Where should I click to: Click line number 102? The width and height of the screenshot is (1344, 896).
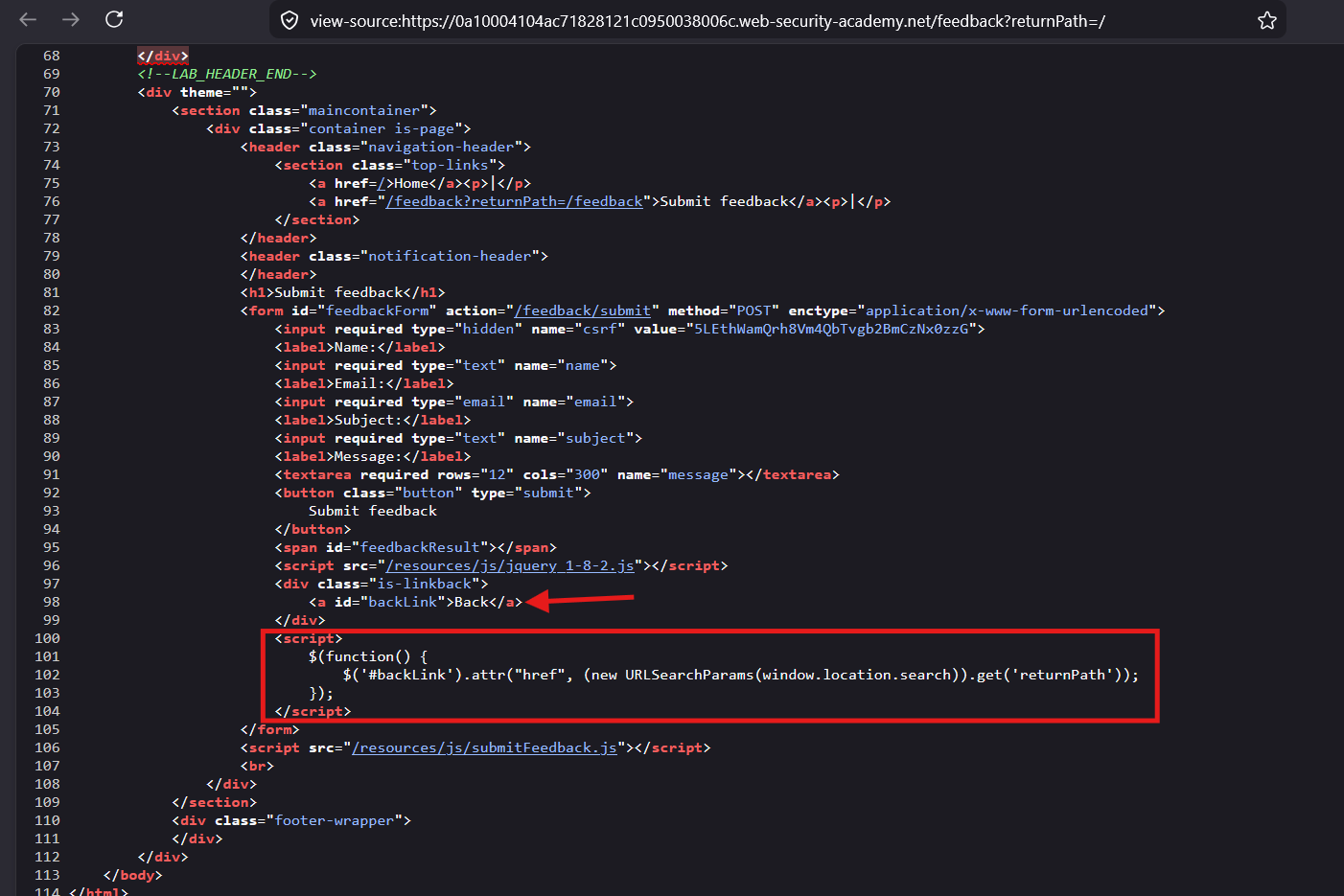tap(47, 675)
